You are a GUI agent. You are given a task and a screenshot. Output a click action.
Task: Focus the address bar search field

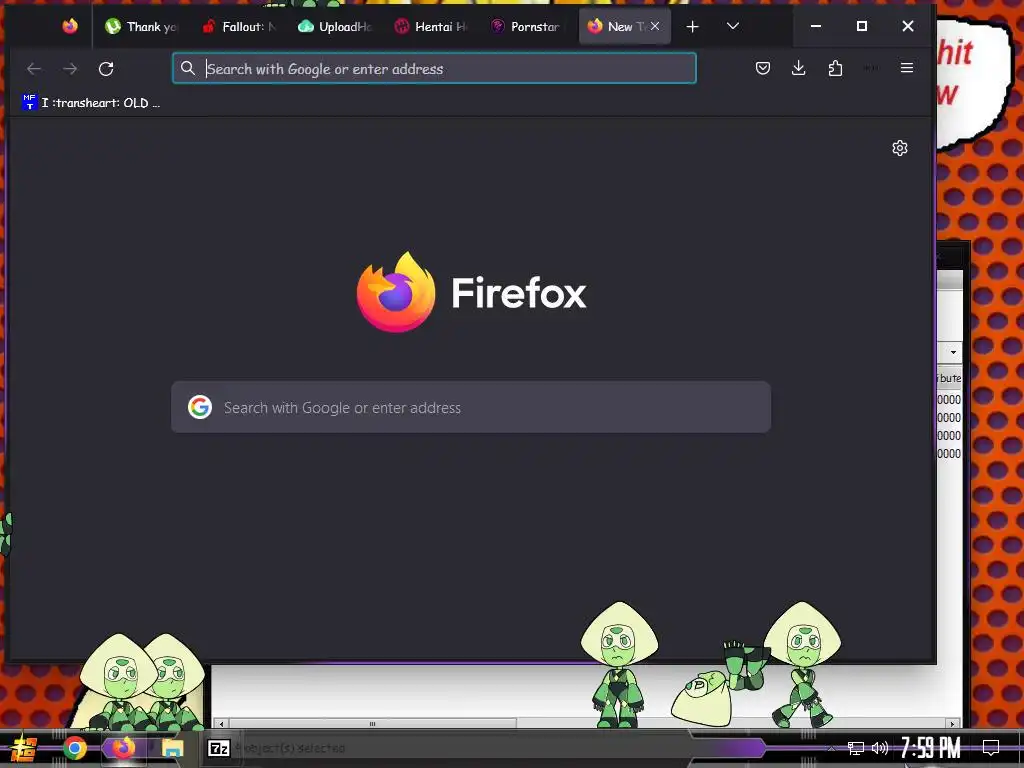coord(434,69)
